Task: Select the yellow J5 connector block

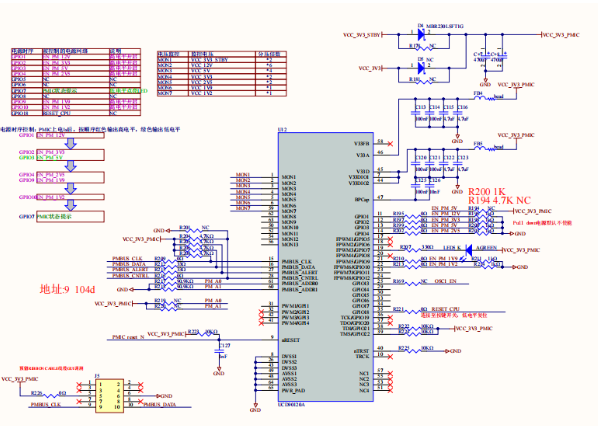Action: pos(109,395)
